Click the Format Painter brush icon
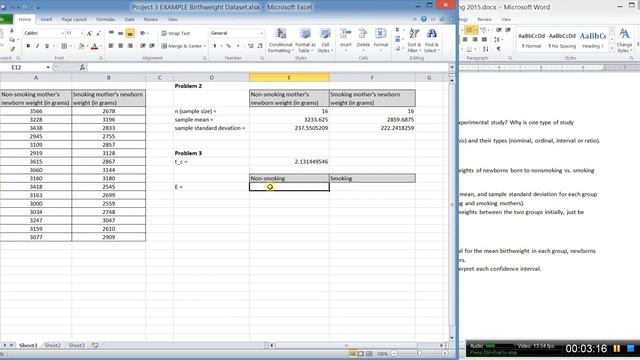640x360 pixels. coord(12,49)
